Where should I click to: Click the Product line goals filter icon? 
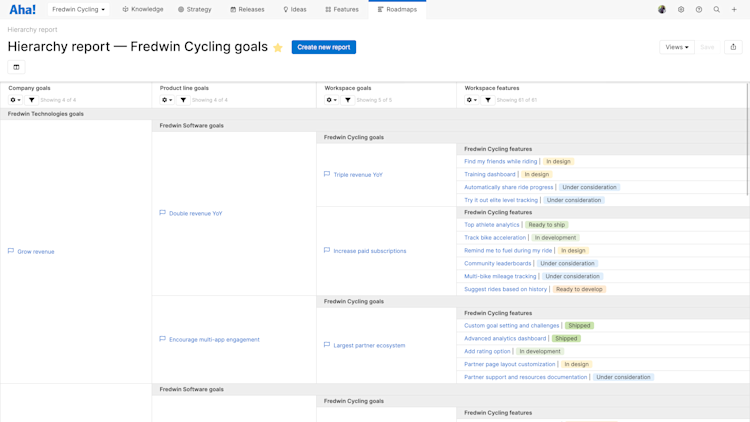(x=183, y=100)
